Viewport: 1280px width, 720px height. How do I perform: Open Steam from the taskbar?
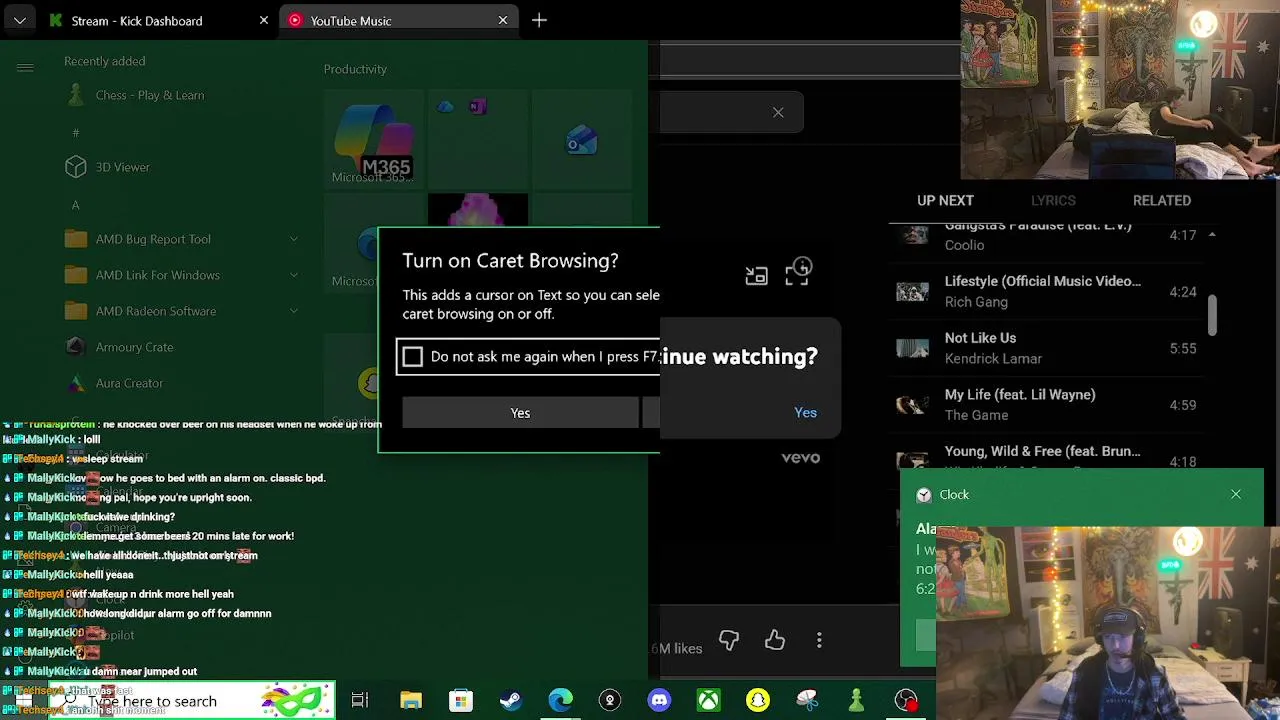tap(510, 700)
